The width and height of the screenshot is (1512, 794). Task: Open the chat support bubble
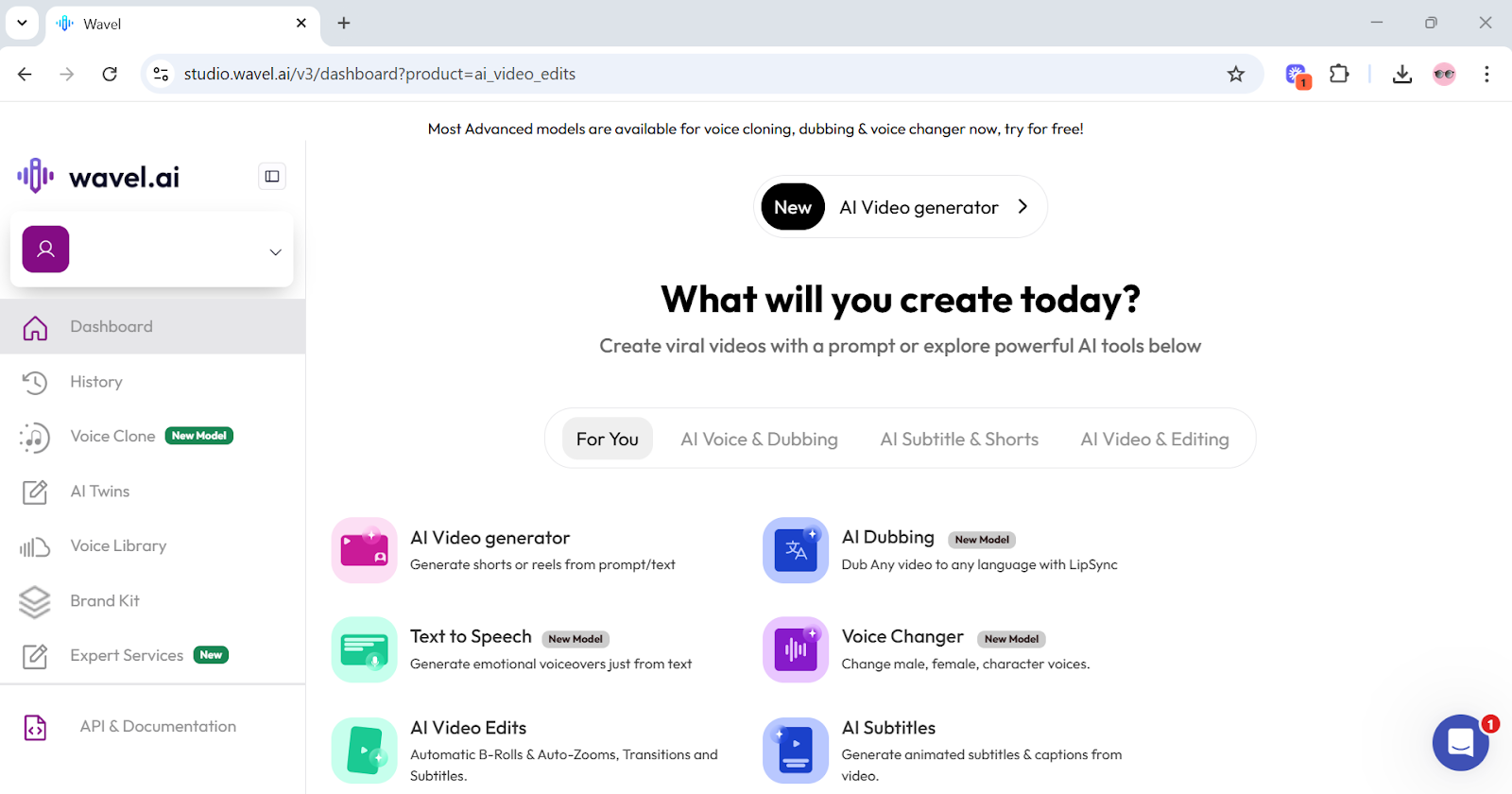[1461, 743]
